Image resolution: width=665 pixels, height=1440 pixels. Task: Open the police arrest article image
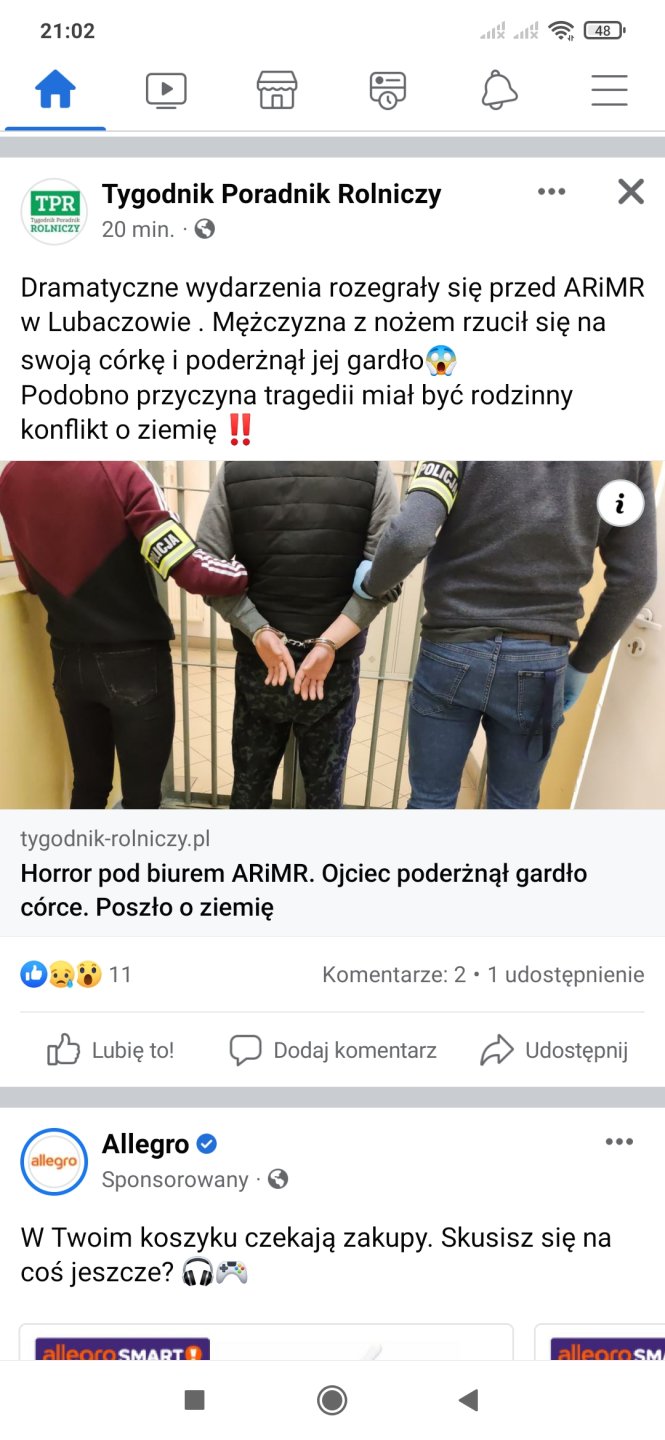(332, 634)
